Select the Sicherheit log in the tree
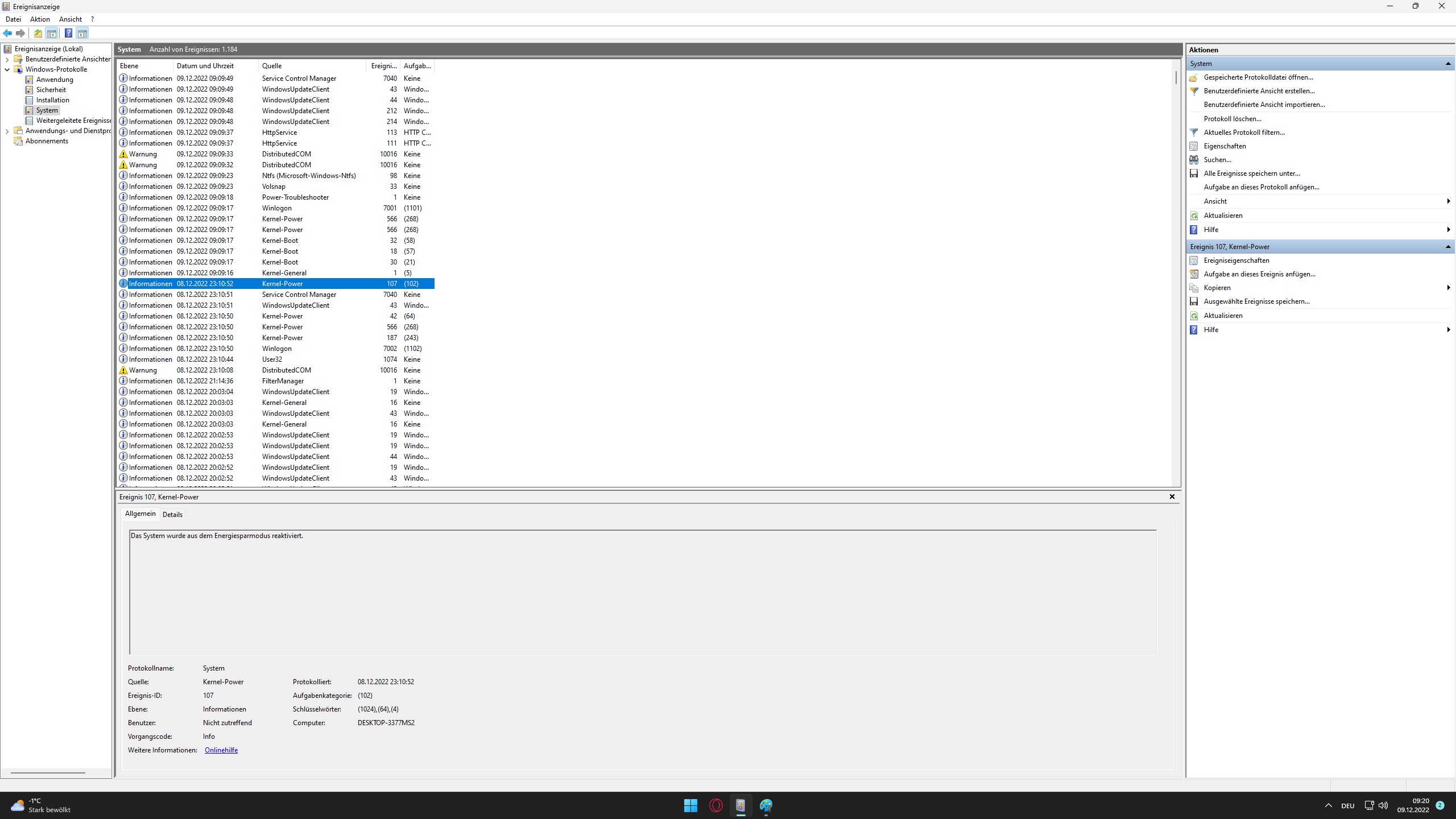1456x819 pixels. coord(51,90)
